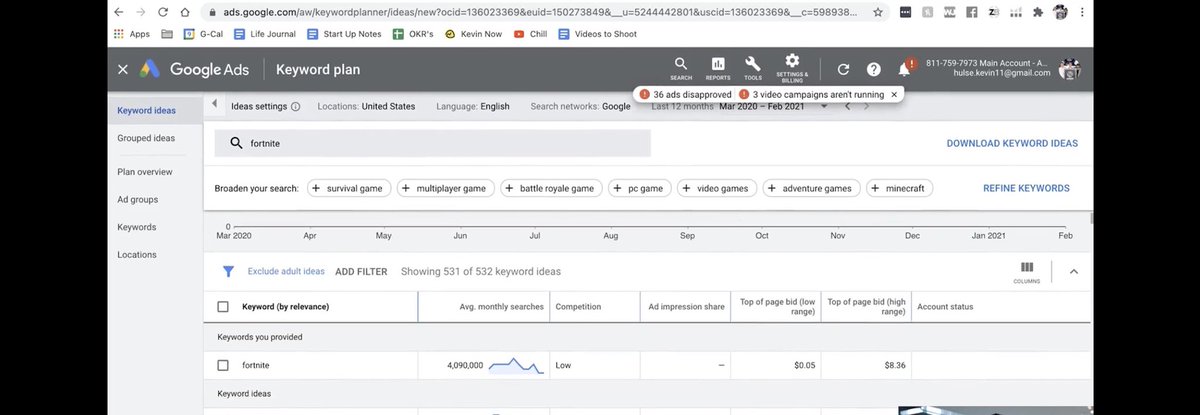The image size is (1200, 415).
Task: Open the Chrome Extensions puzzle icon
Action: click(1037, 13)
